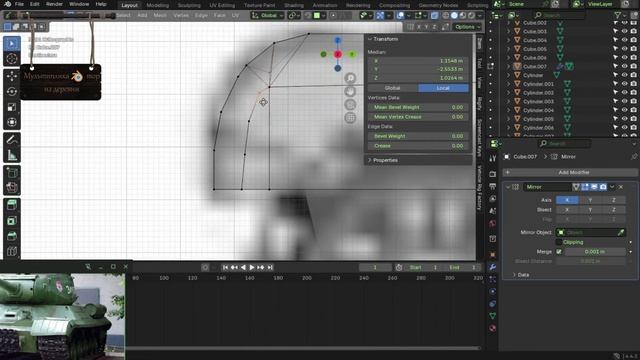This screenshot has height=360, width=640.
Task: Click the outliner search field
Action: coord(558,15)
